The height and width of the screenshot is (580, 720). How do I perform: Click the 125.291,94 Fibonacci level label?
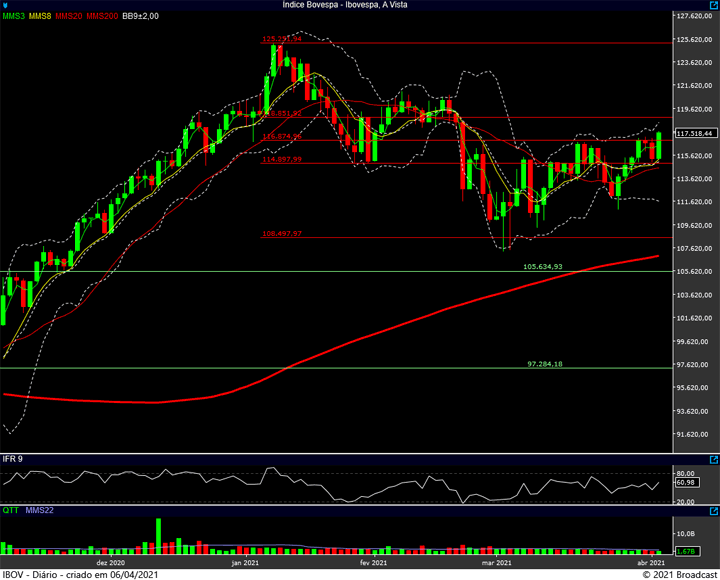282,39
